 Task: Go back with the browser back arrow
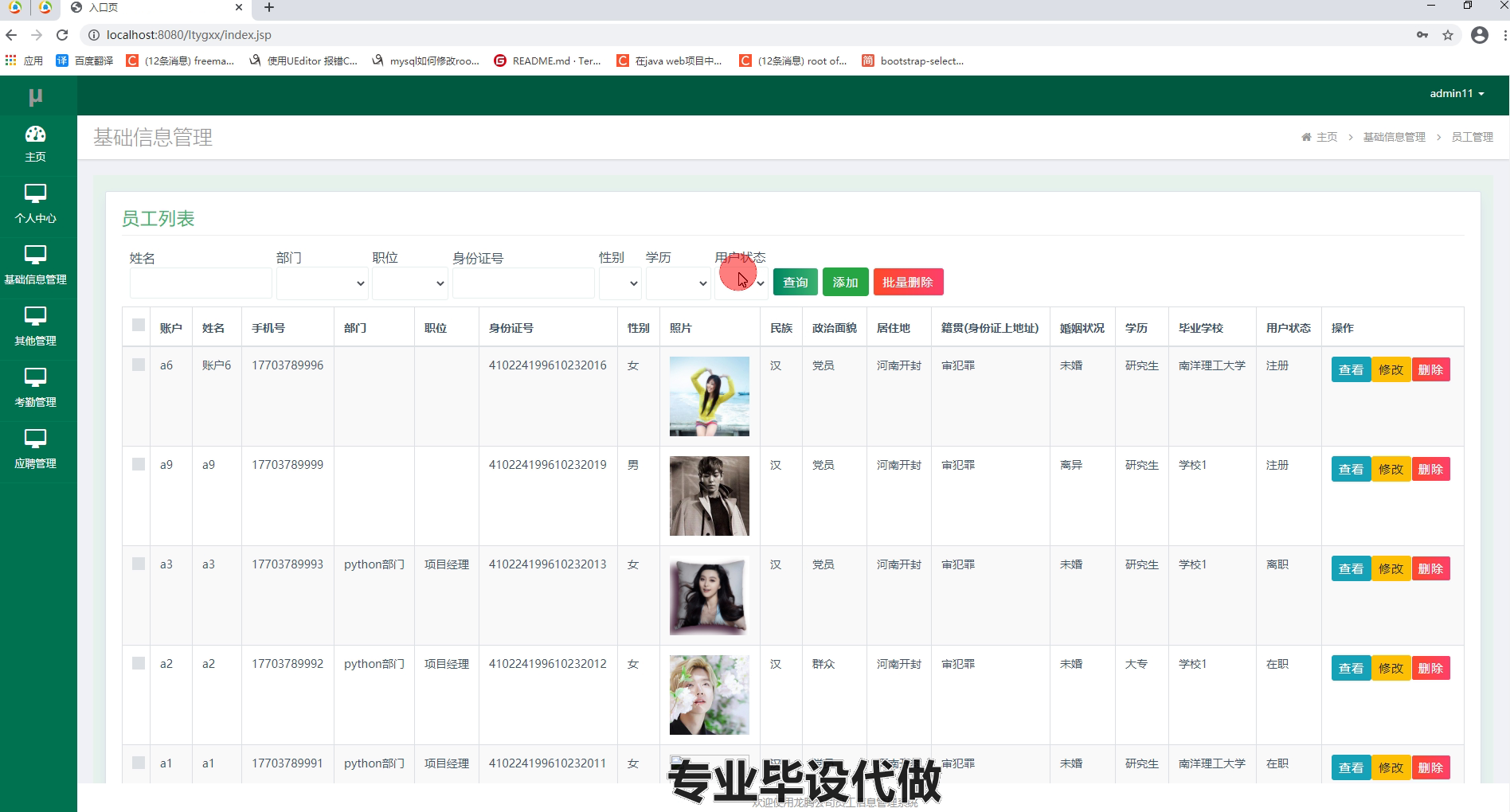click(x=11, y=35)
